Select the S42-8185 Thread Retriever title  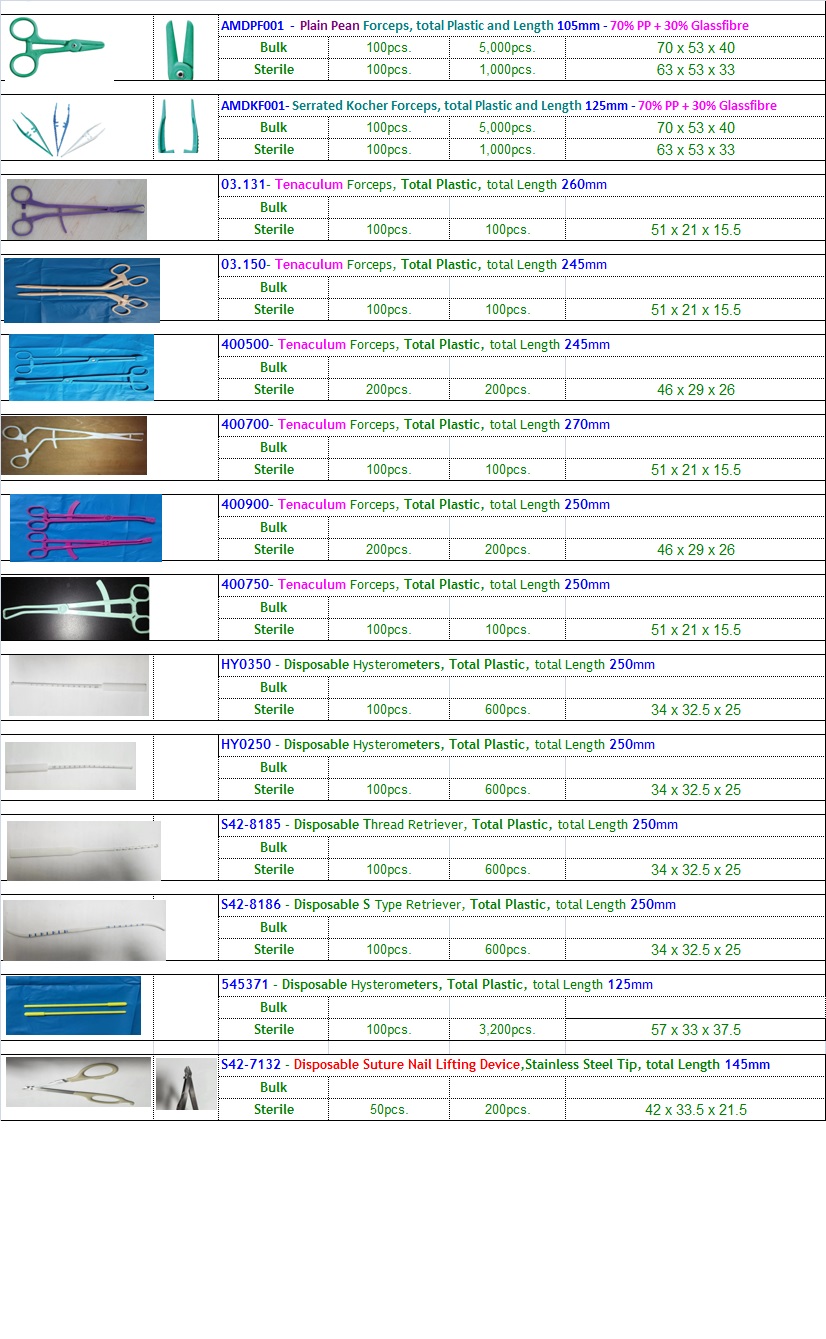449,825
